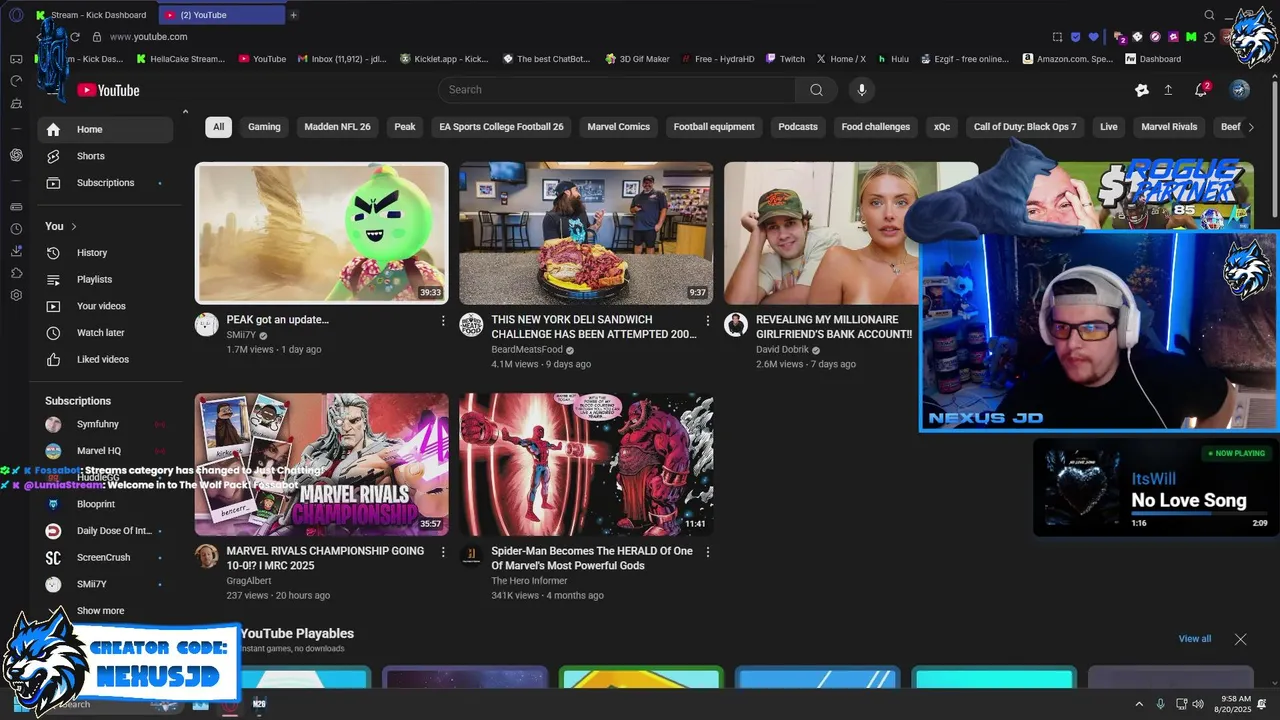1280x720 pixels.
Task: Reload the page with the refresh icon
Action: [x=75, y=37]
